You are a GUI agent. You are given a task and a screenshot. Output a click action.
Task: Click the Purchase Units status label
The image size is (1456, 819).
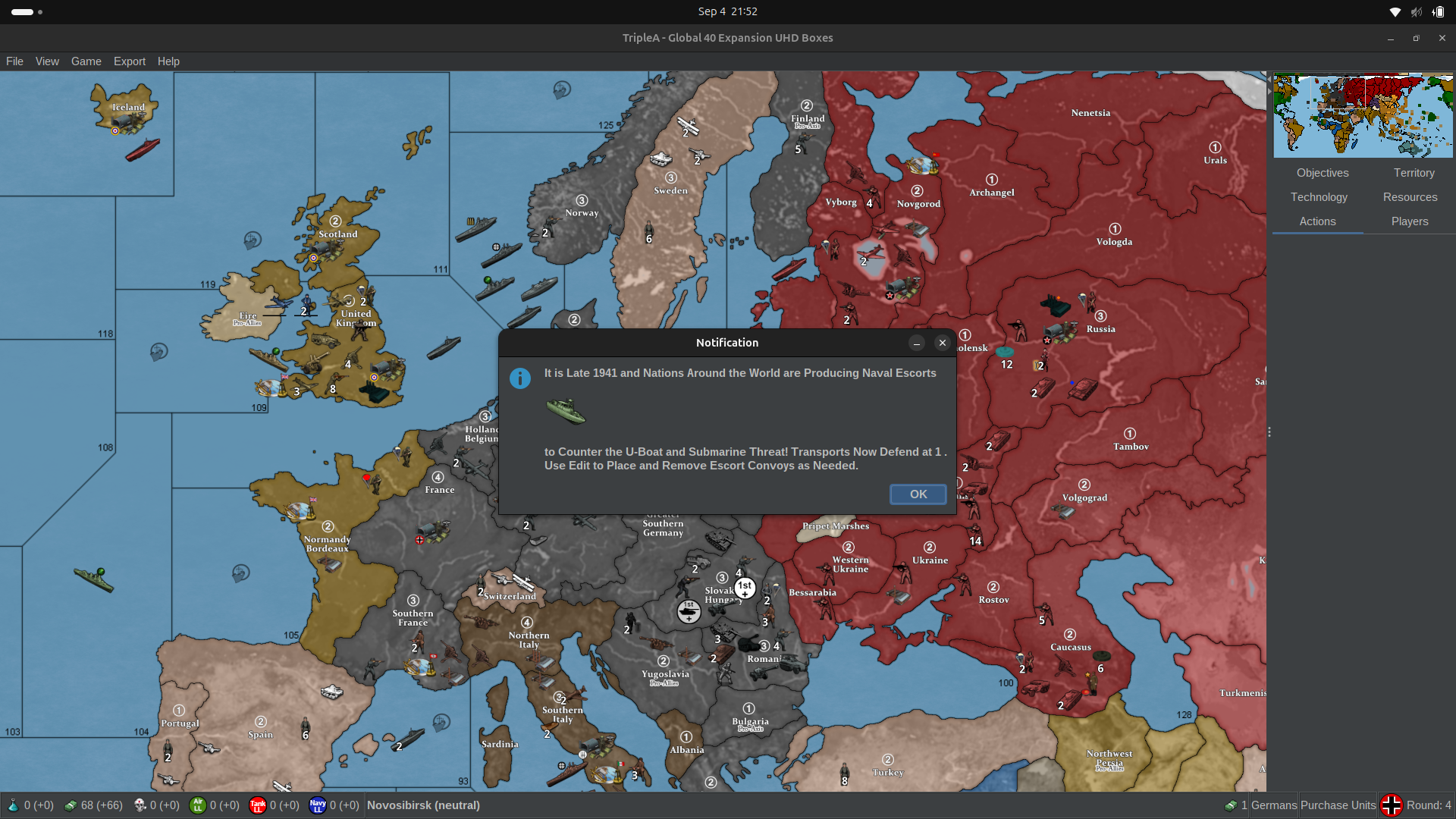[x=1338, y=805]
